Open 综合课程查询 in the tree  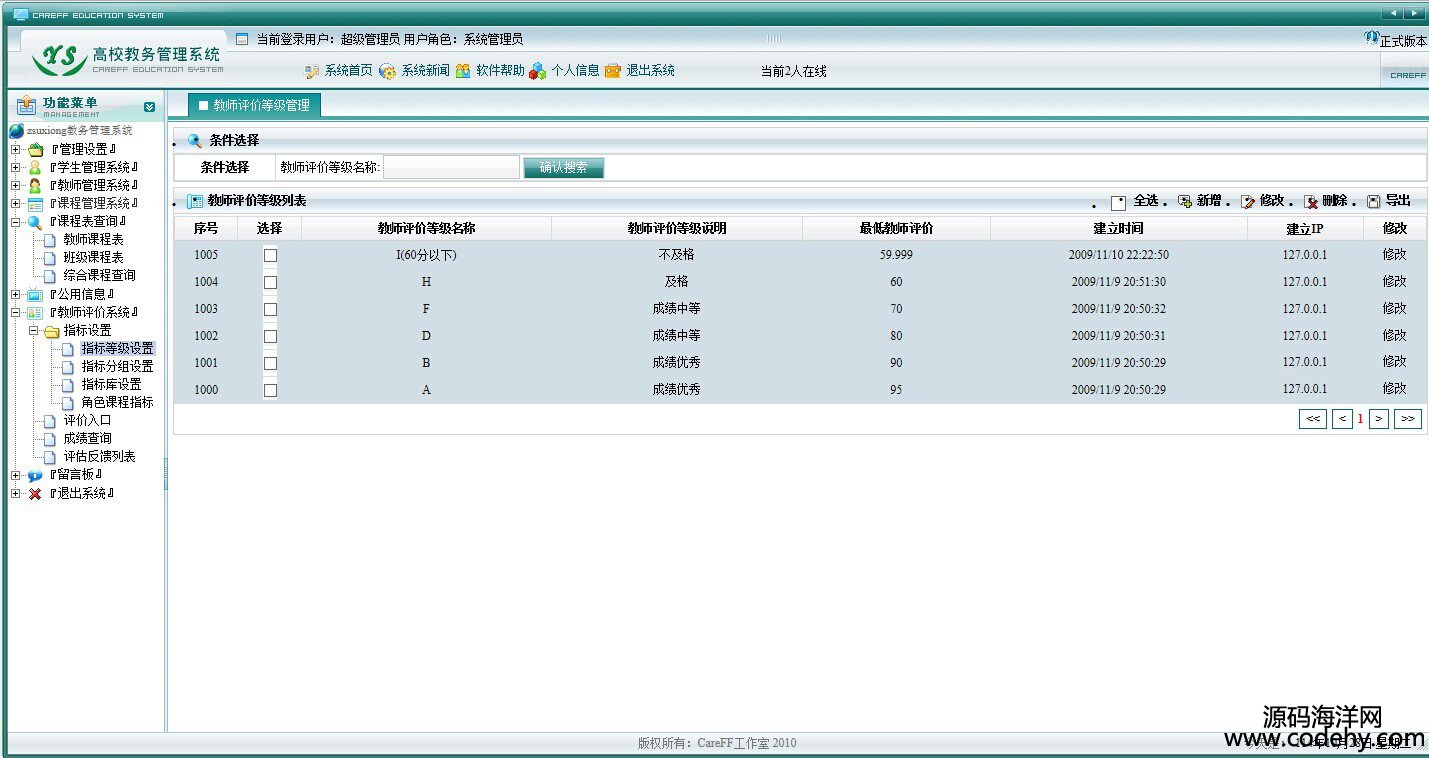[99, 276]
